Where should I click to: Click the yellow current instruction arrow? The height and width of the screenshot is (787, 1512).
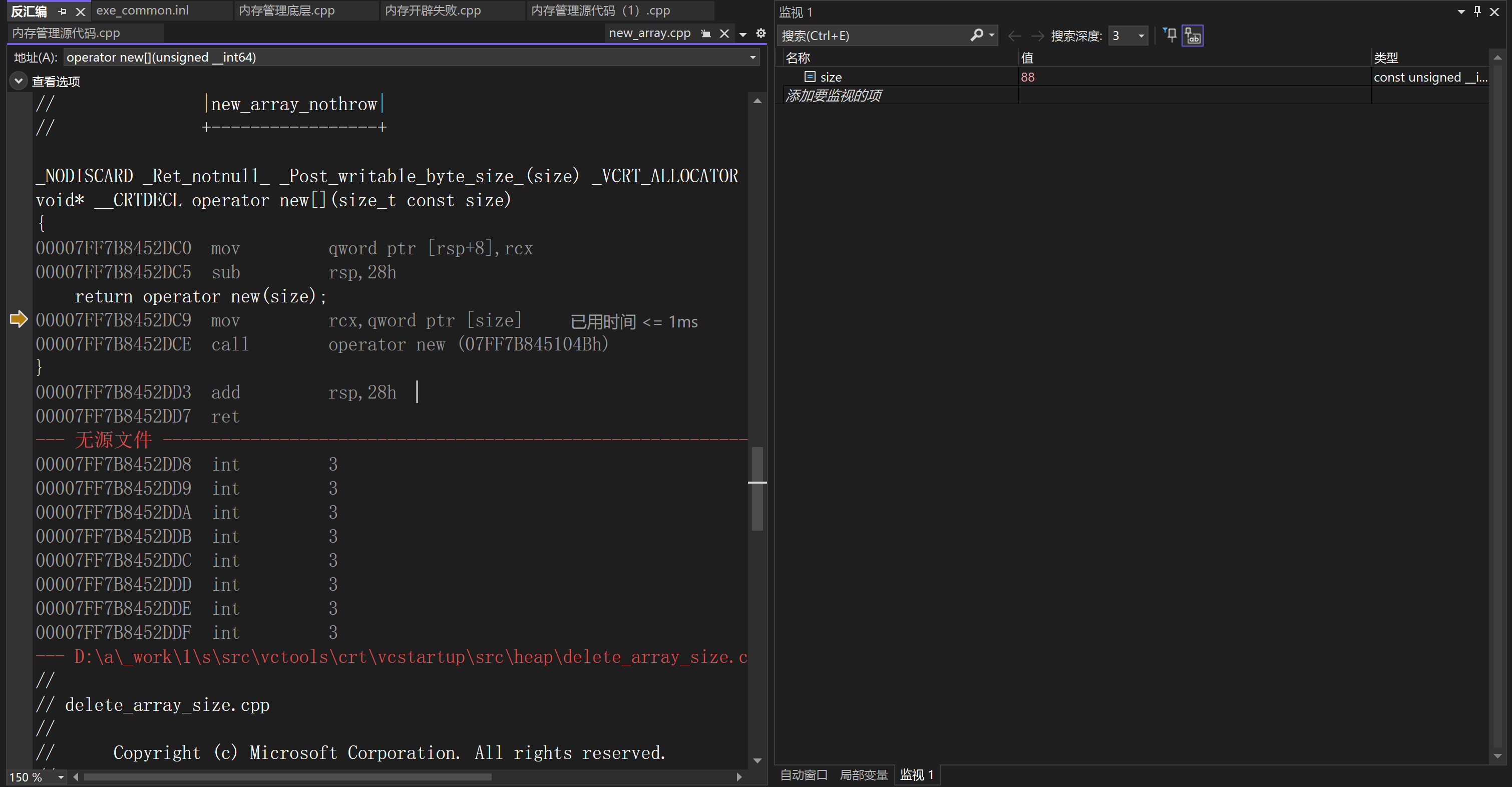click(19, 320)
